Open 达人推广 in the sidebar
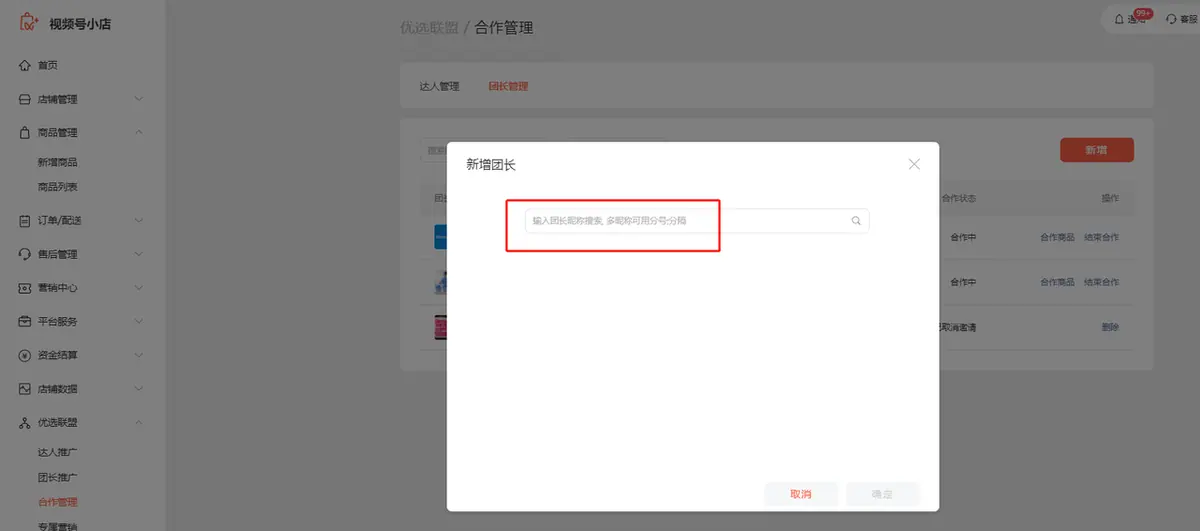Viewport: 1200px width, 531px height. point(58,453)
